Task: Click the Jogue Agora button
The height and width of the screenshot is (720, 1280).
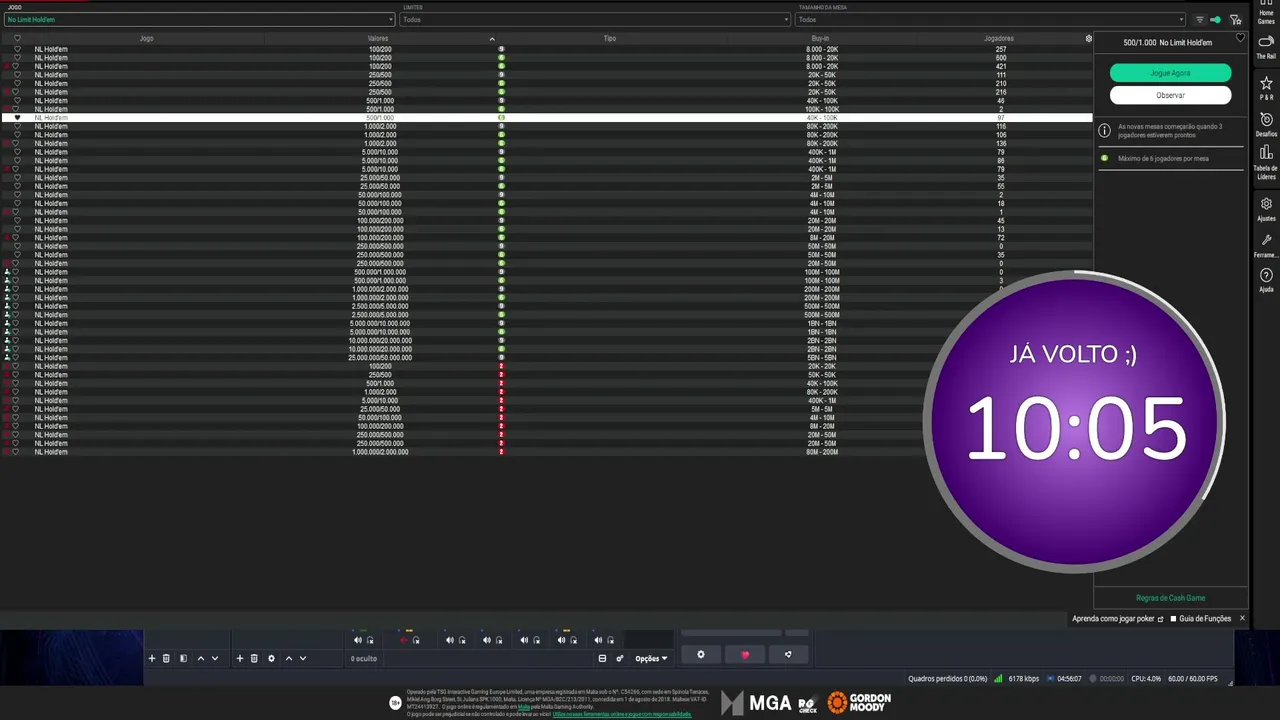Action: click(x=1170, y=73)
